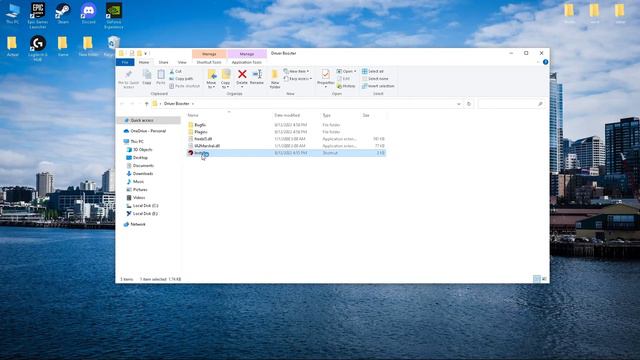Screen dimensions: 640x360
Task: Open Discord desktop shortcut
Action: [x=88, y=13]
